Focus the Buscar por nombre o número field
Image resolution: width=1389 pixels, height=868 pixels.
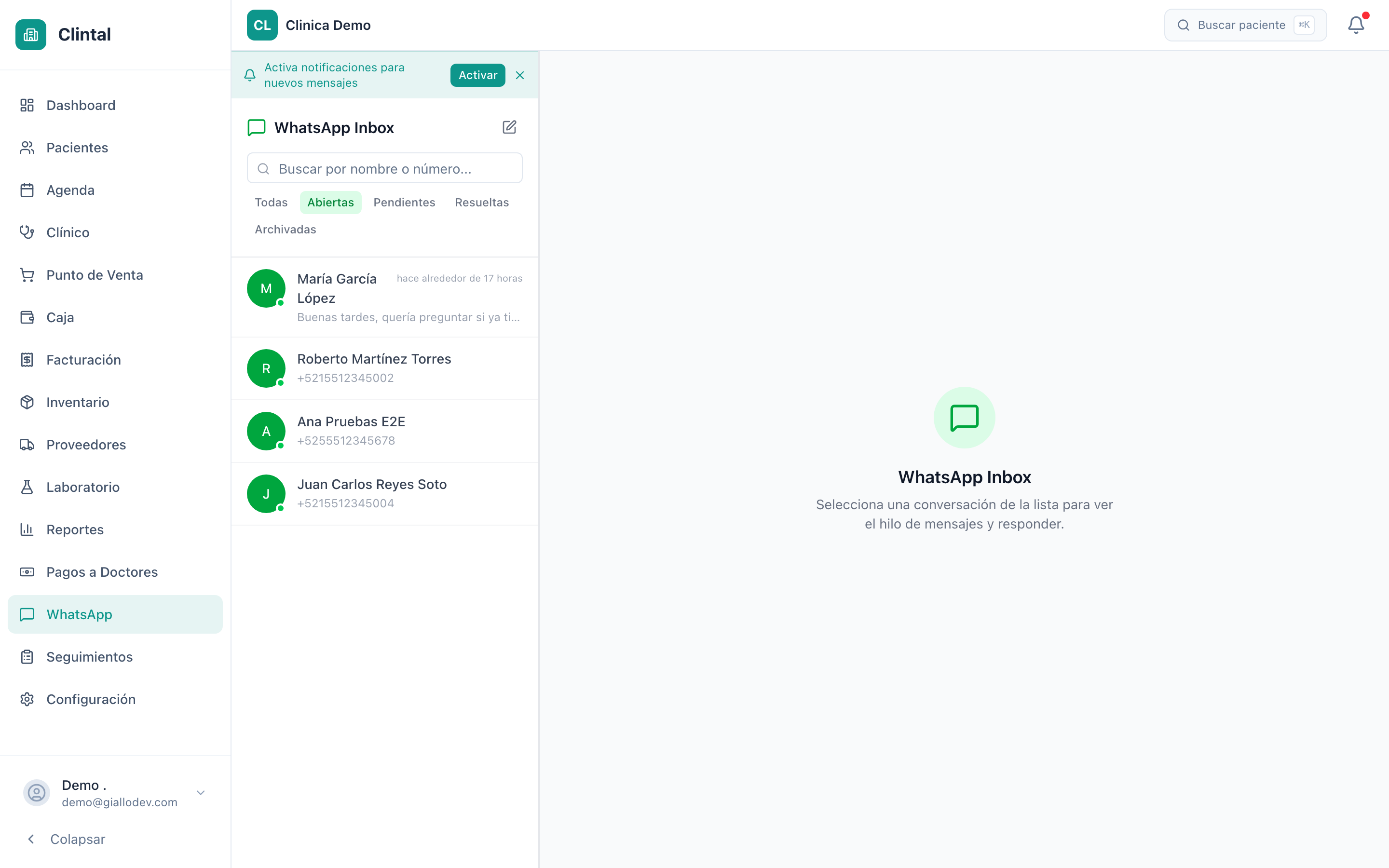tap(384, 168)
